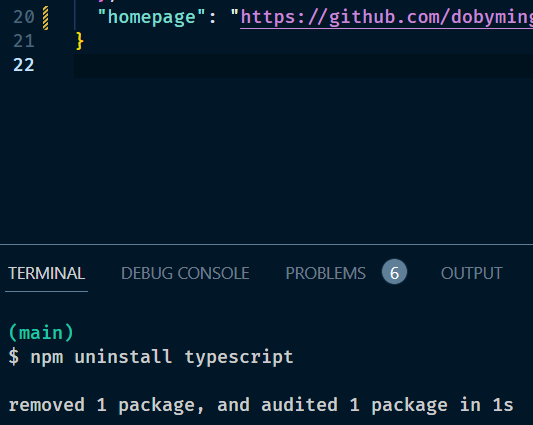Click the problems count badge showing 6

pyautogui.click(x=394, y=272)
